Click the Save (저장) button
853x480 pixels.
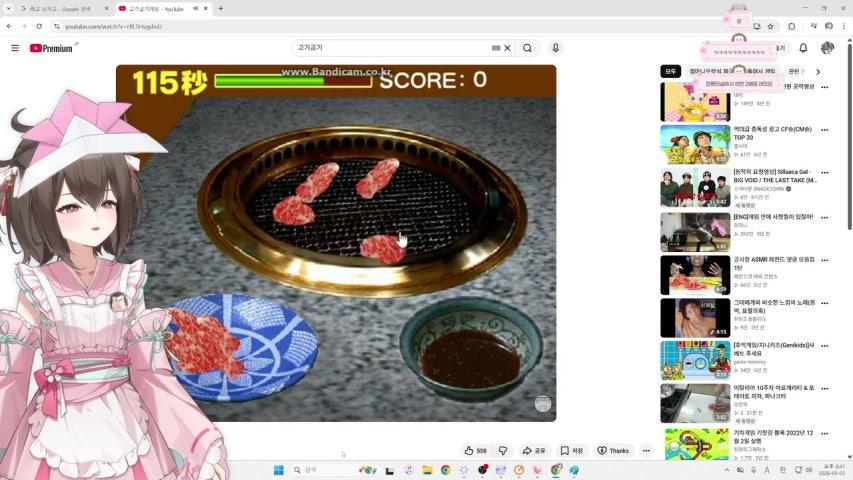click(572, 451)
